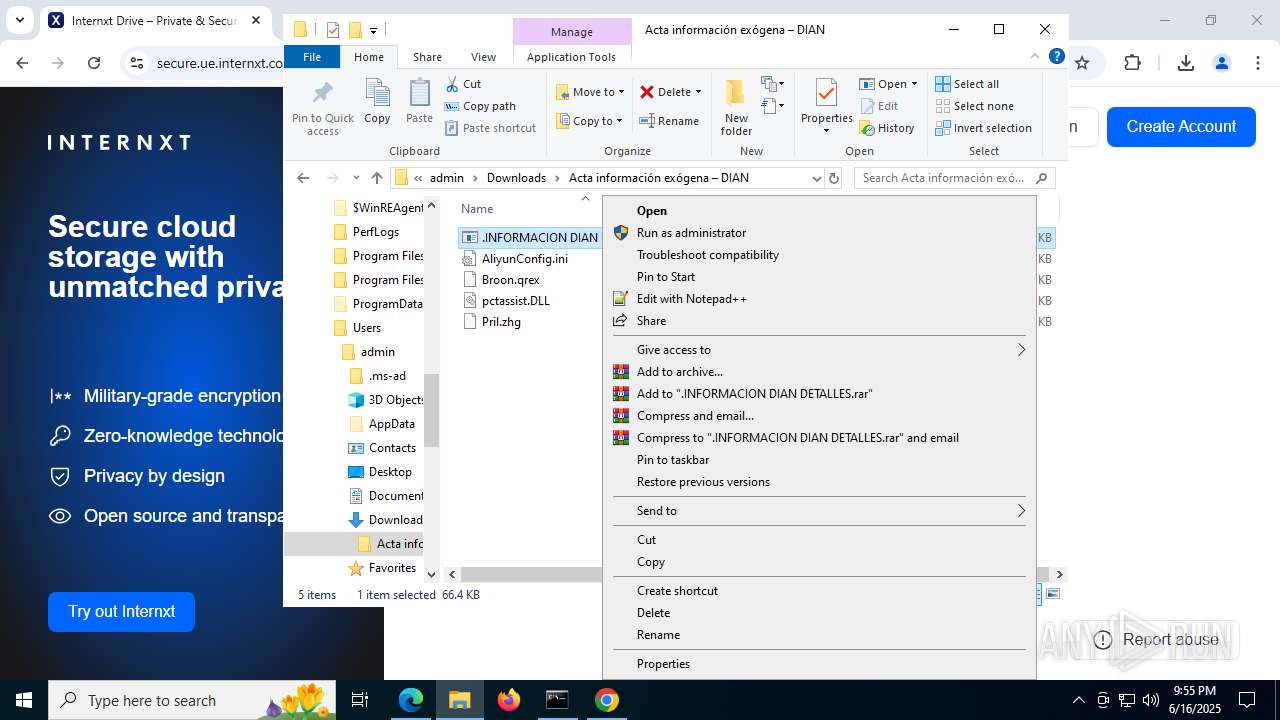
Task: Open Microsoft Edge from taskbar
Action: click(x=411, y=700)
